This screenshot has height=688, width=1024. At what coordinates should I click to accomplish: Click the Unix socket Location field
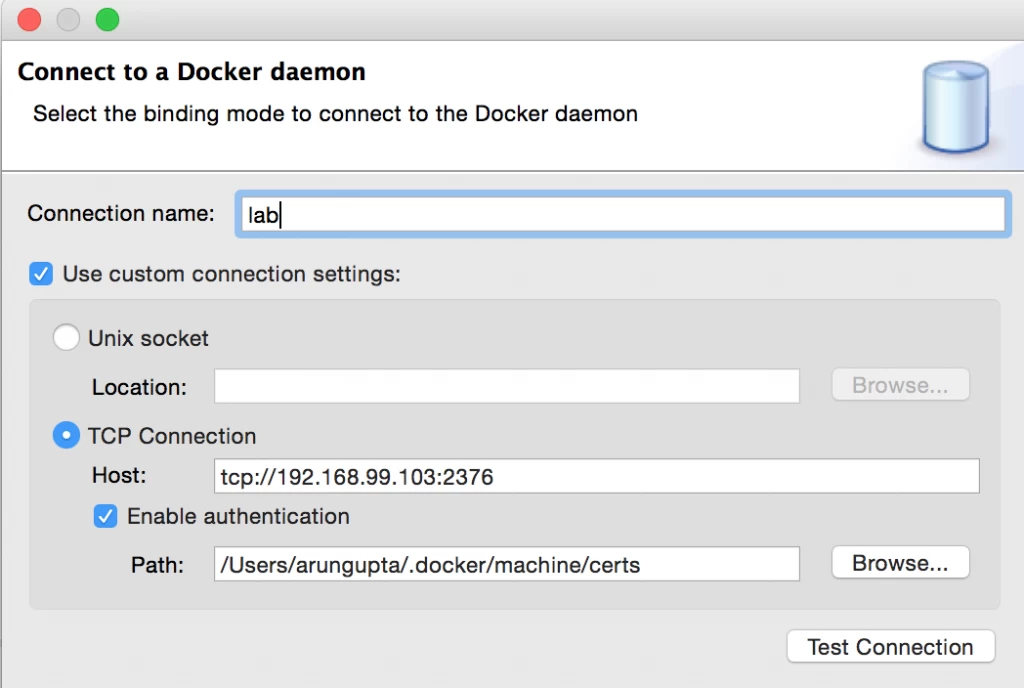tap(507, 386)
